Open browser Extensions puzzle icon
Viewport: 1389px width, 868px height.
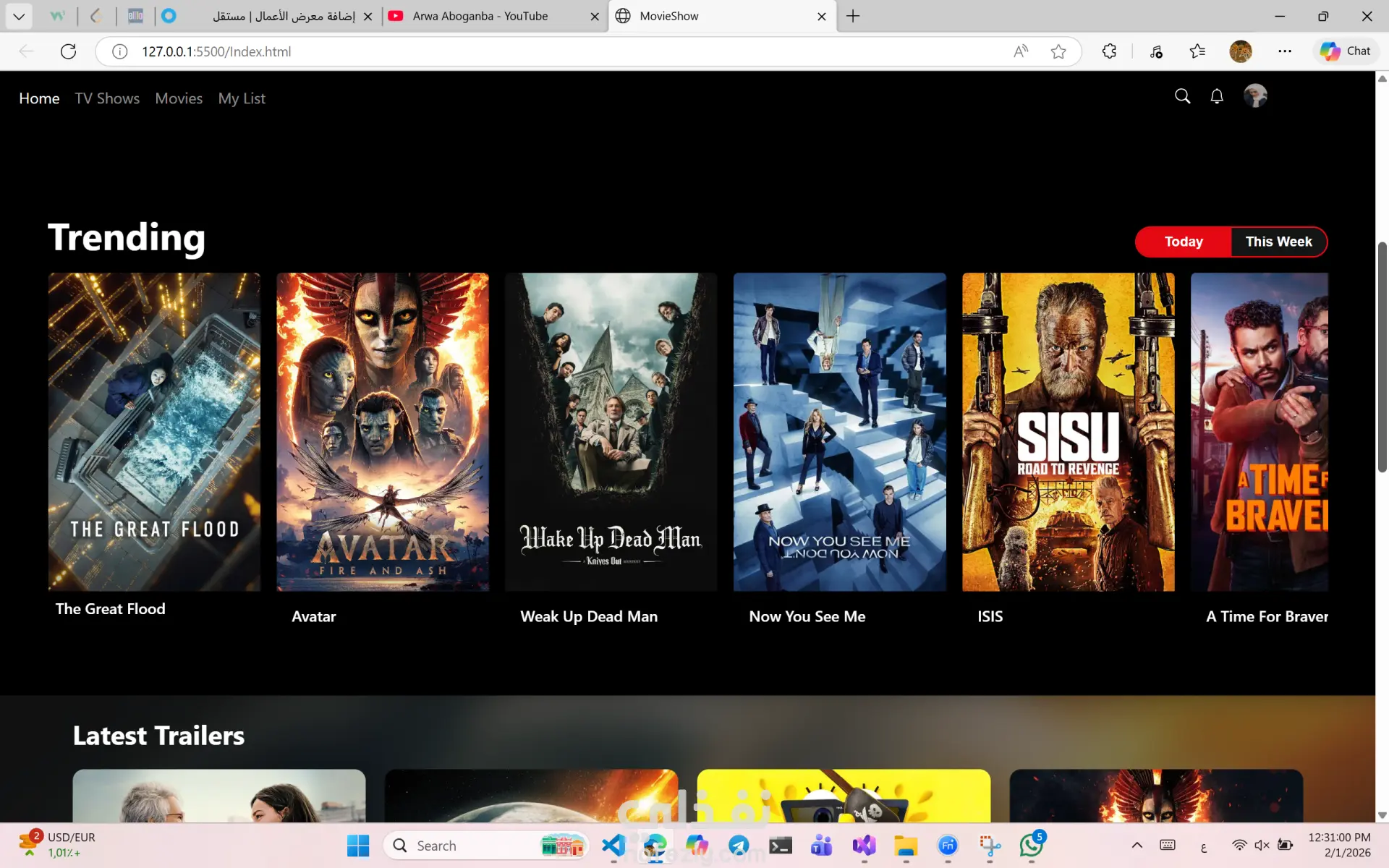[1109, 51]
